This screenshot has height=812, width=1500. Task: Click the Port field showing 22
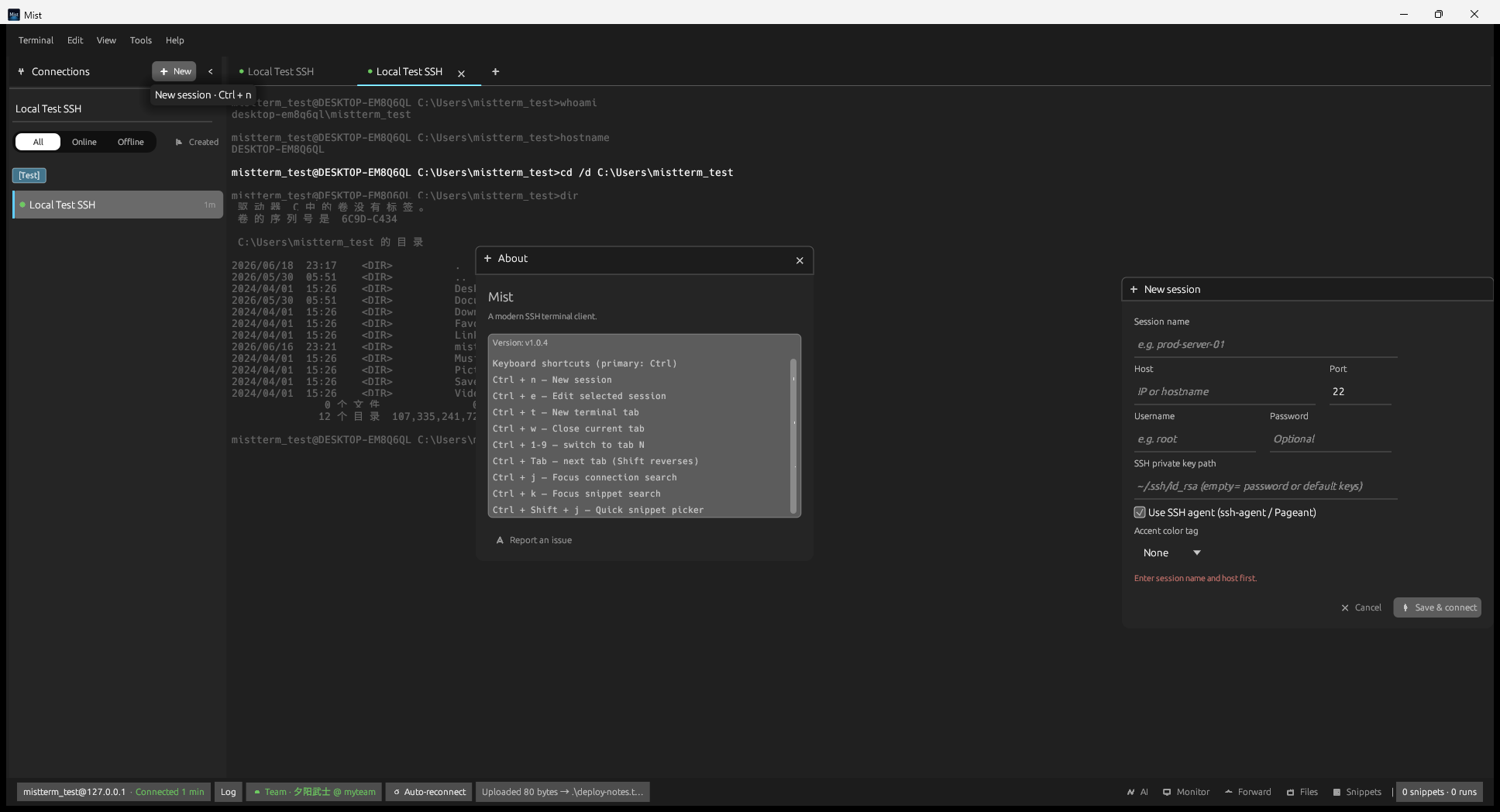click(1360, 391)
